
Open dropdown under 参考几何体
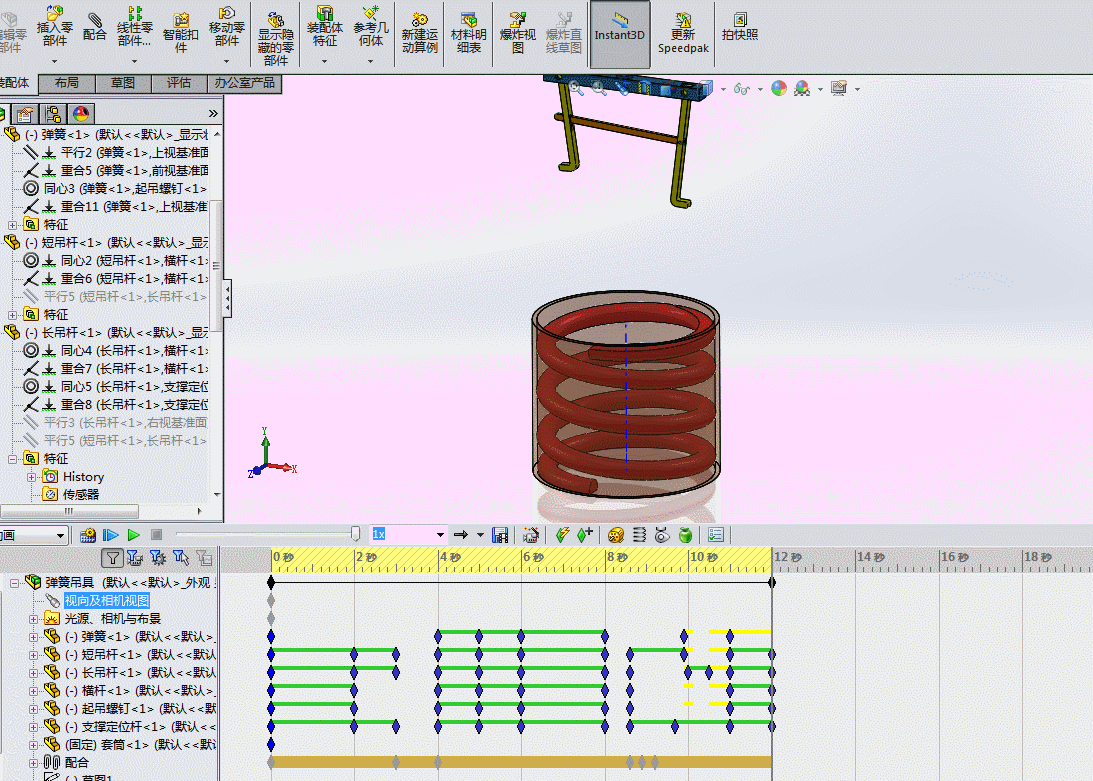[370, 61]
